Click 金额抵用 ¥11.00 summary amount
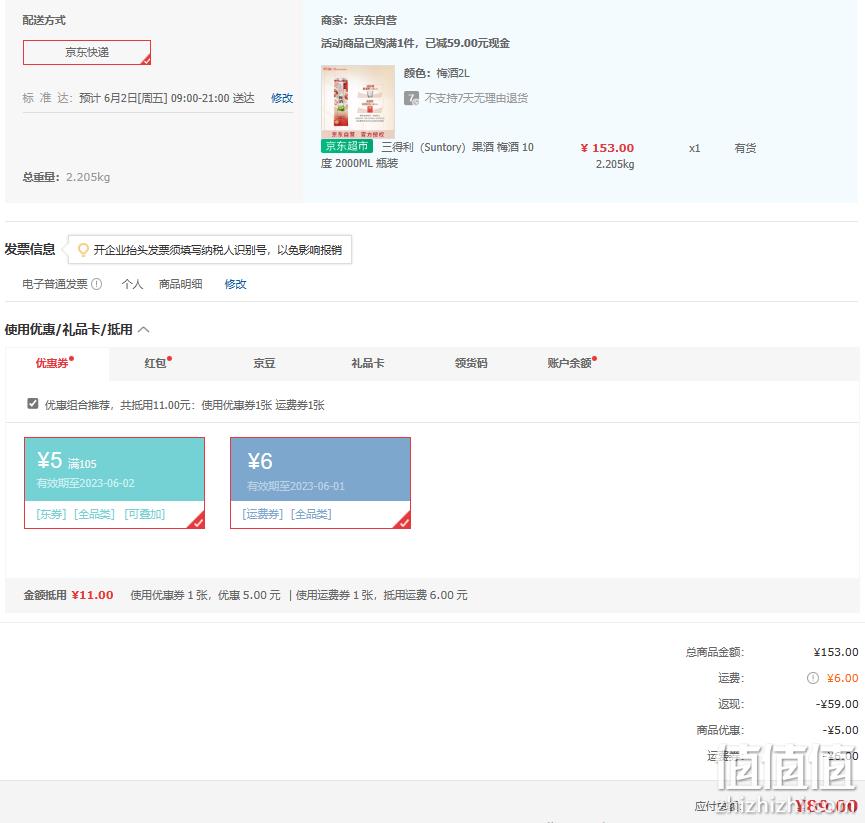Viewport: 865px width, 823px height. click(92, 595)
